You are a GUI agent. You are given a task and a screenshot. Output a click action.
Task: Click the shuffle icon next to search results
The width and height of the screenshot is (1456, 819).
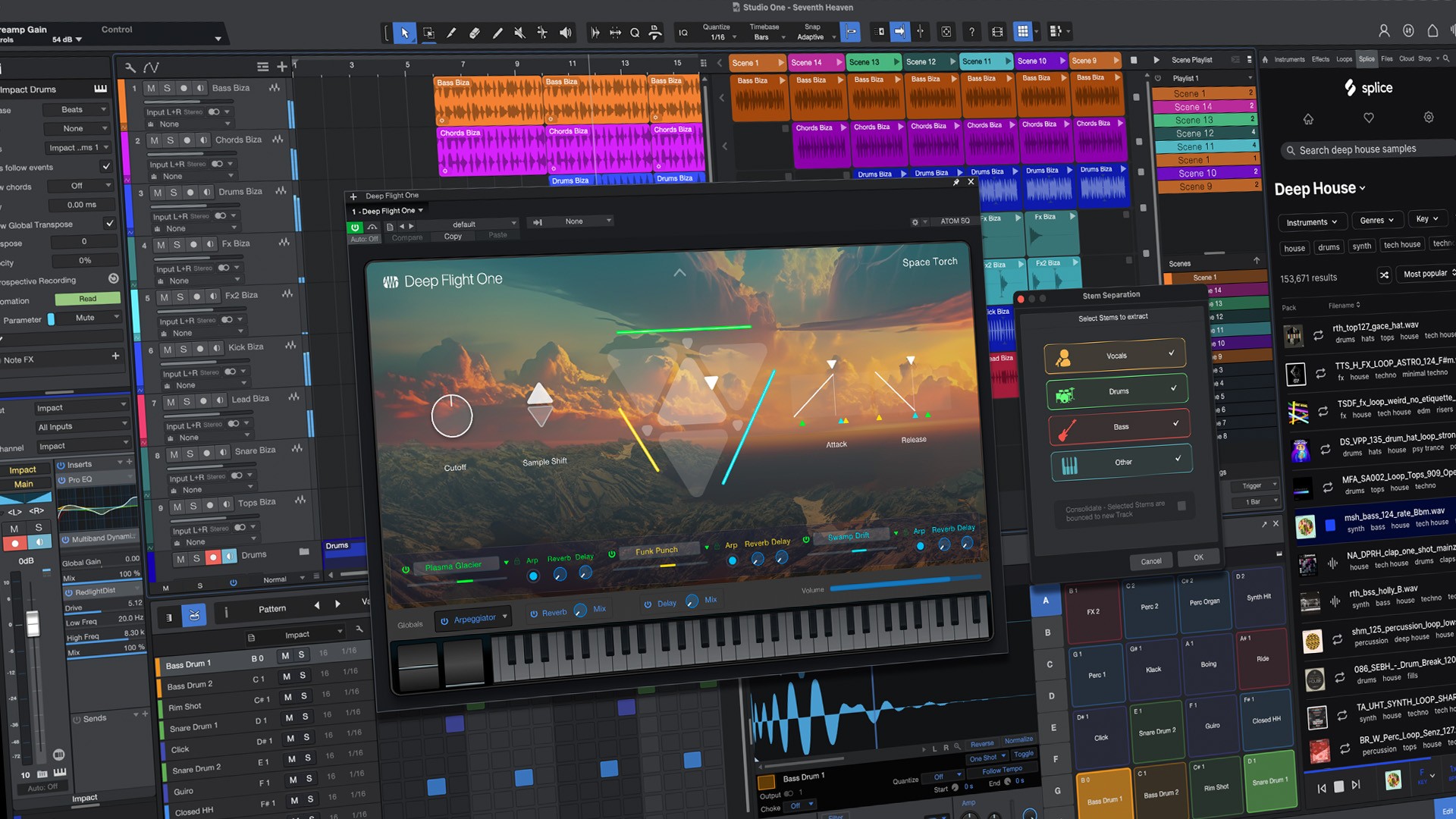1385,275
